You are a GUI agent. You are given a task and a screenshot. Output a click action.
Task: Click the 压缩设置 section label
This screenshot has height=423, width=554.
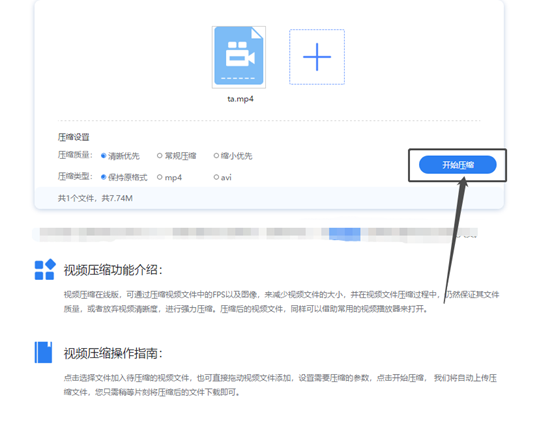(x=73, y=137)
